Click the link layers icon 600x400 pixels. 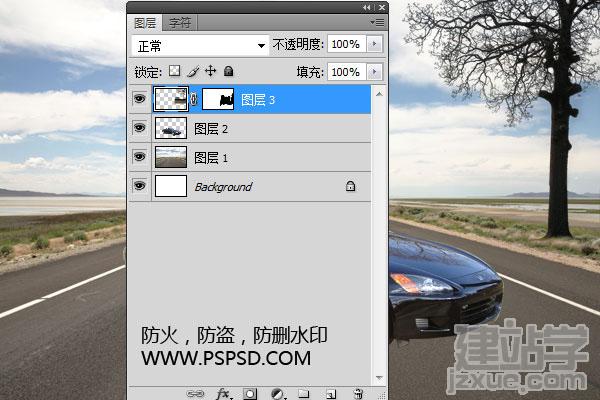click(195, 393)
